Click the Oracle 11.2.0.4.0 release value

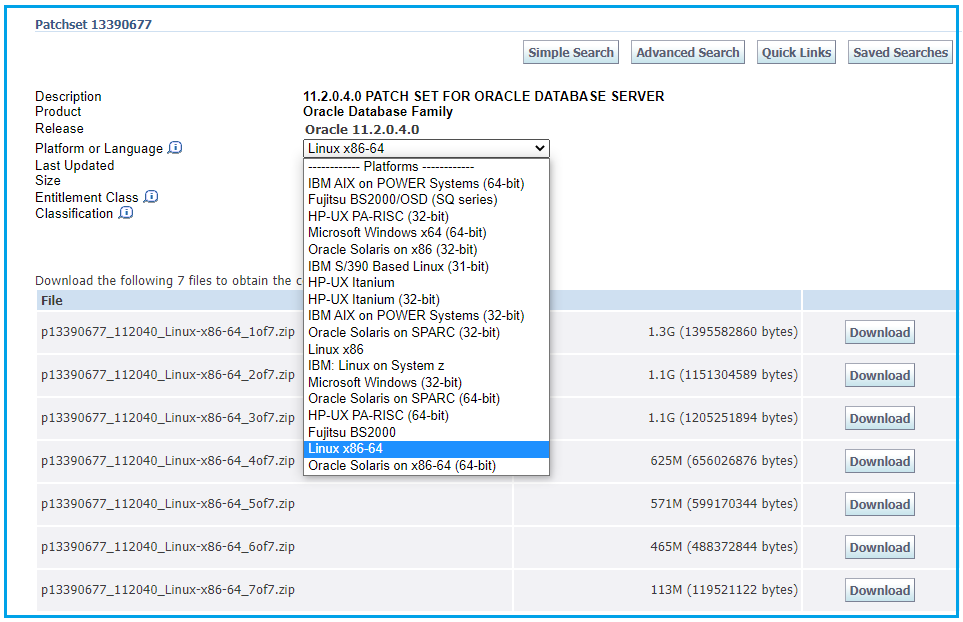click(362, 130)
